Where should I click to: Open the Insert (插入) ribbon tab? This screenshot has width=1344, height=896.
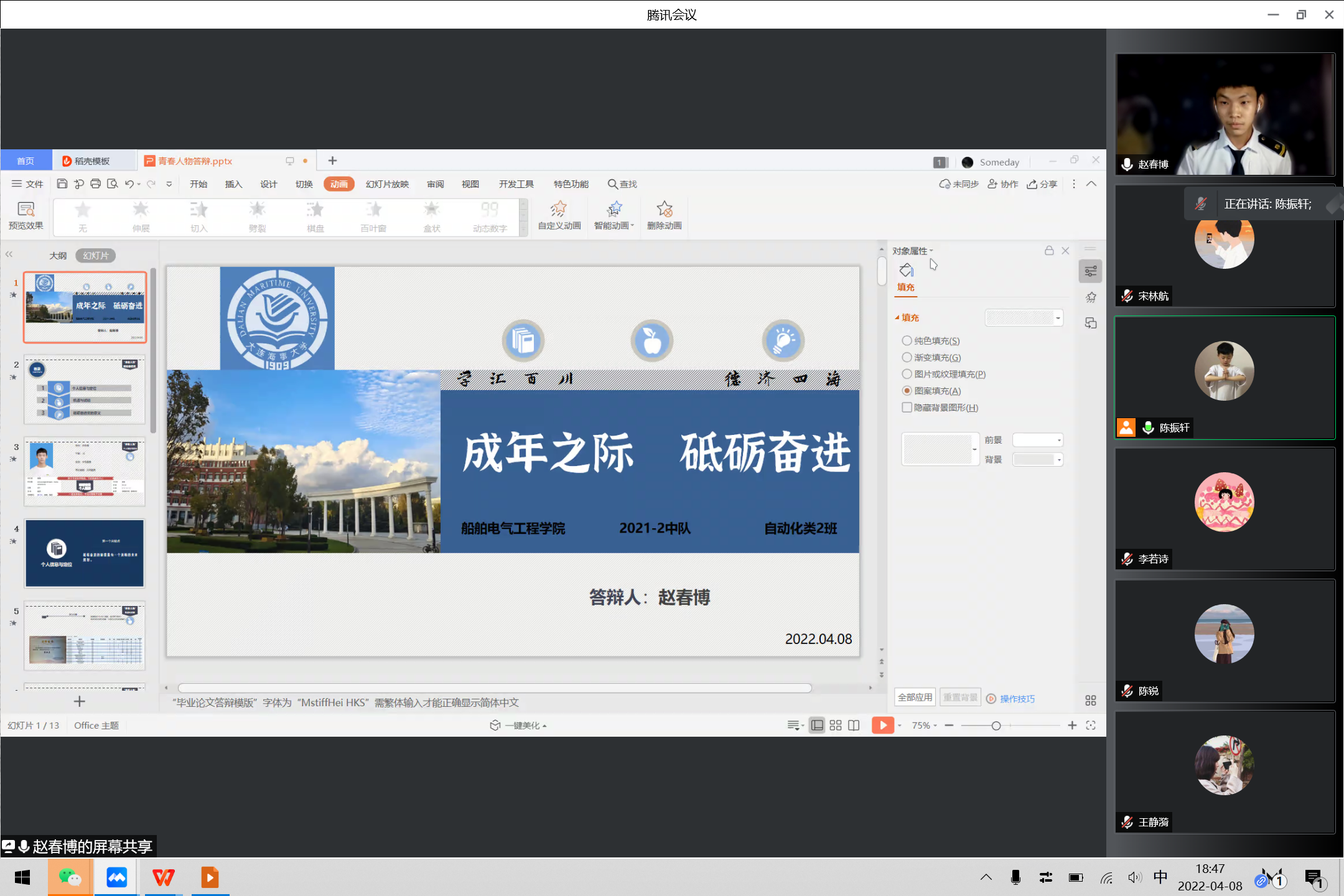point(233,184)
